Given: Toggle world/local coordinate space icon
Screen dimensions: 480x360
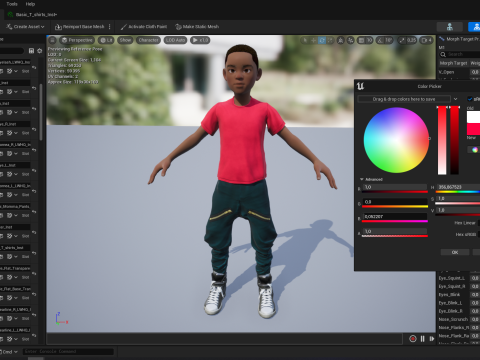Looking at the screenshot, I should 340,40.
